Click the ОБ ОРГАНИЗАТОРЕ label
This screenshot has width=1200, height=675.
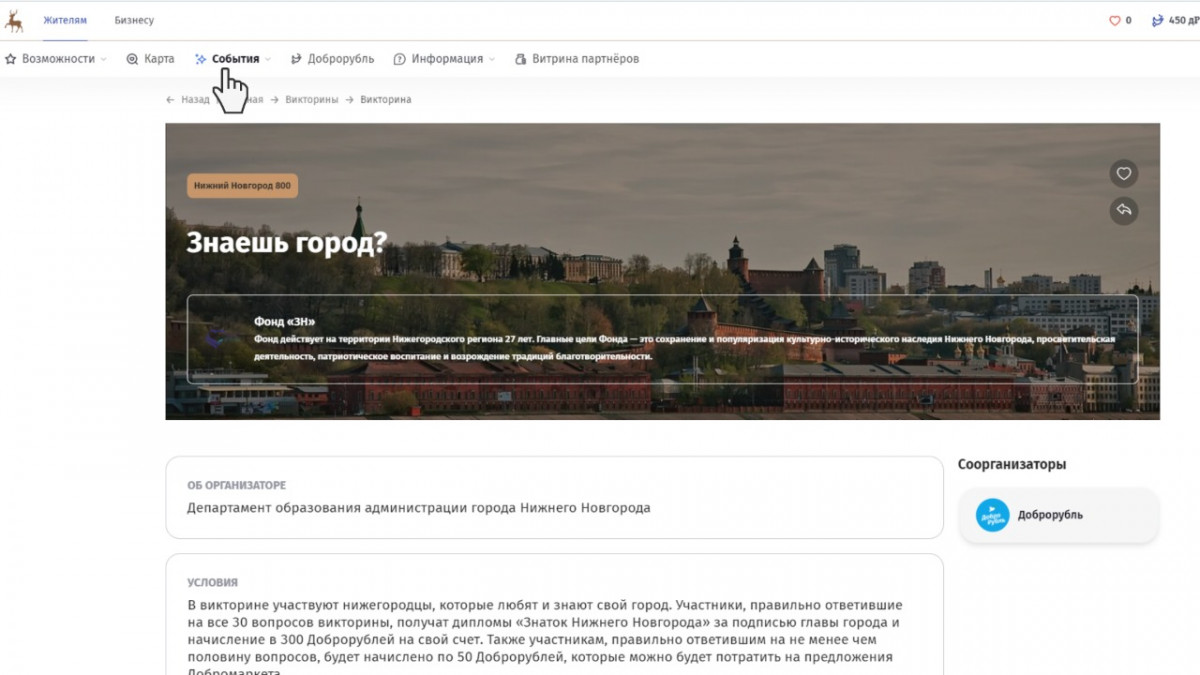pos(236,485)
